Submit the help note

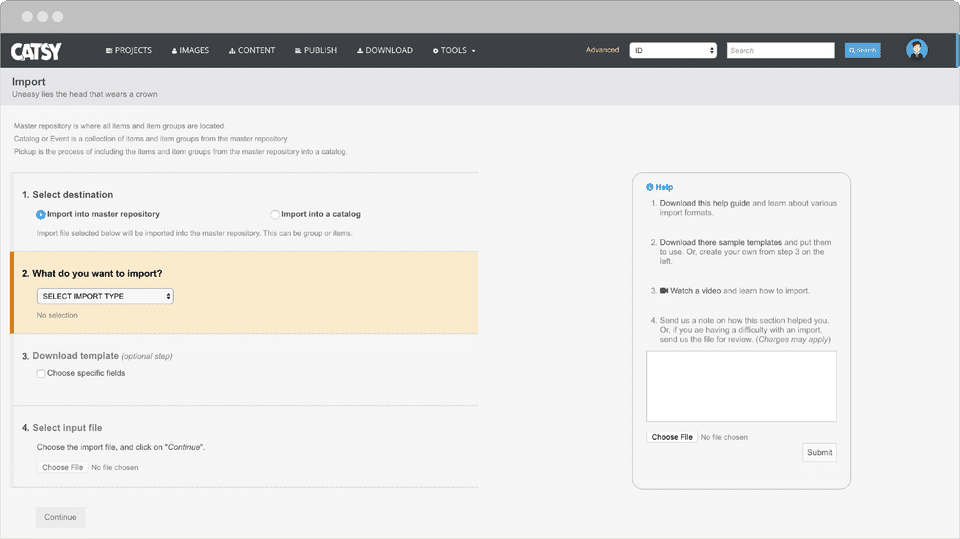coord(819,452)
